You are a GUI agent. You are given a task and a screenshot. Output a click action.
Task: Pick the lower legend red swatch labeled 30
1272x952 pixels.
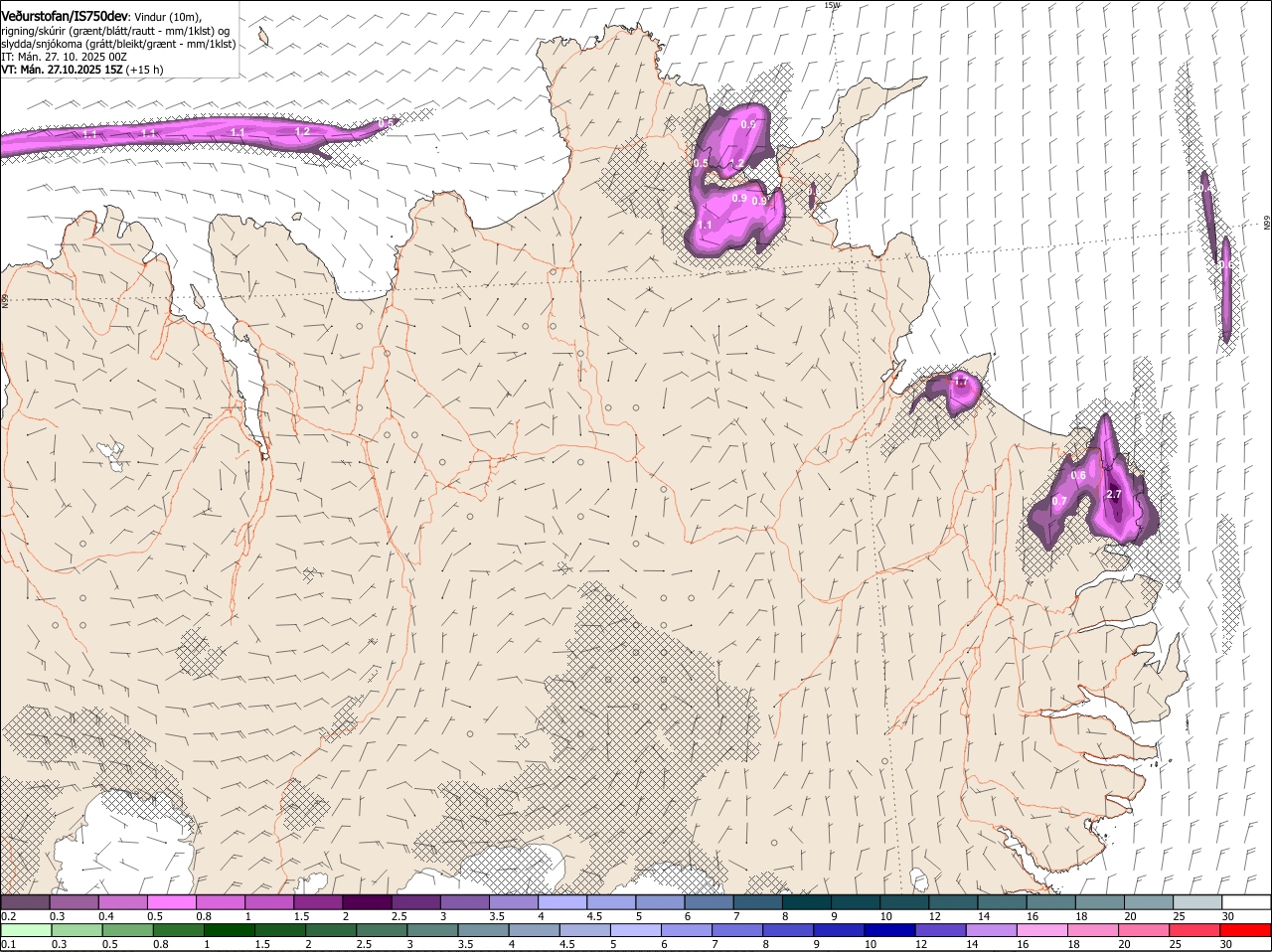tap(1245, 931)
